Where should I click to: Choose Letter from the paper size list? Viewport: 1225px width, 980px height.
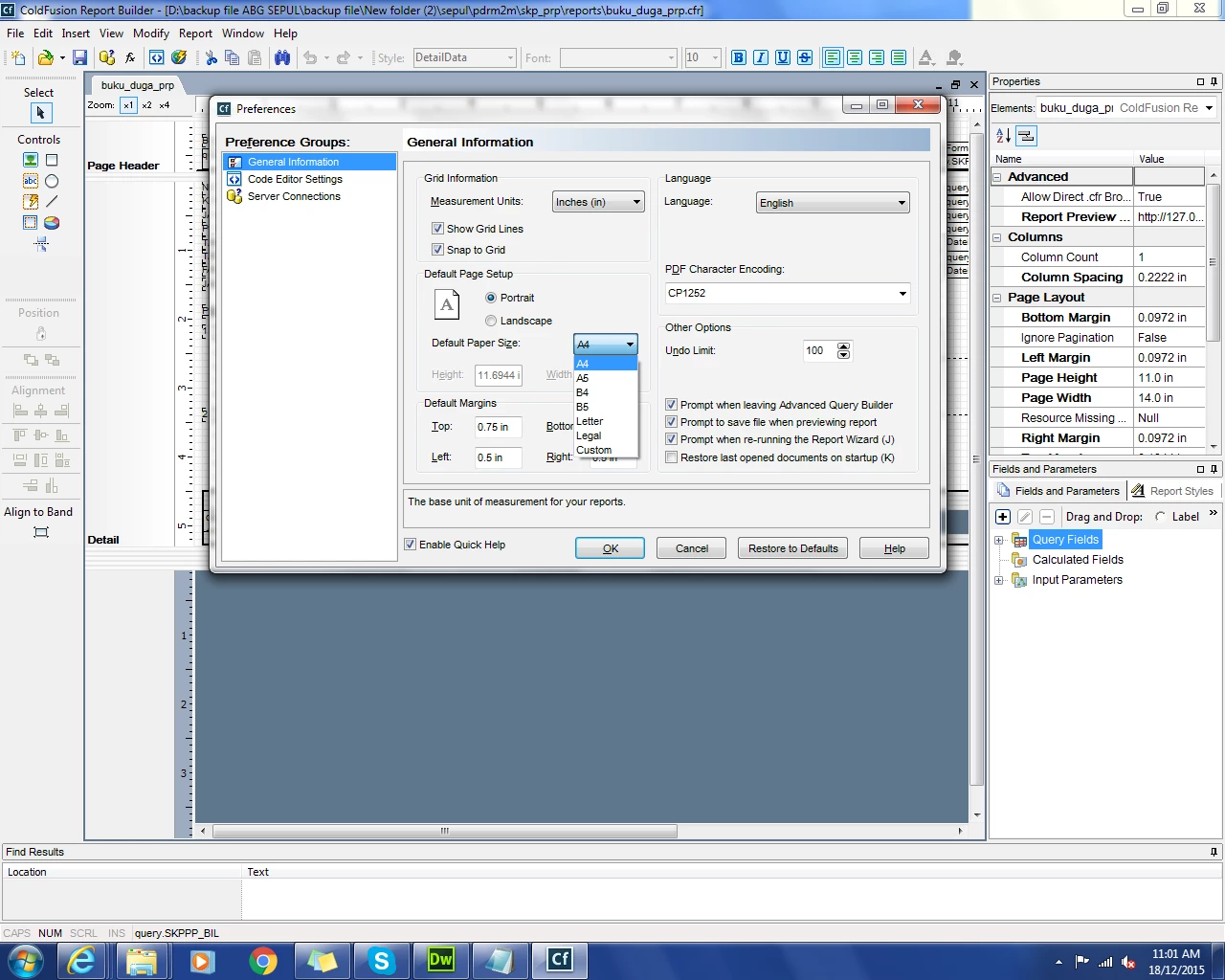pos(606,421)
